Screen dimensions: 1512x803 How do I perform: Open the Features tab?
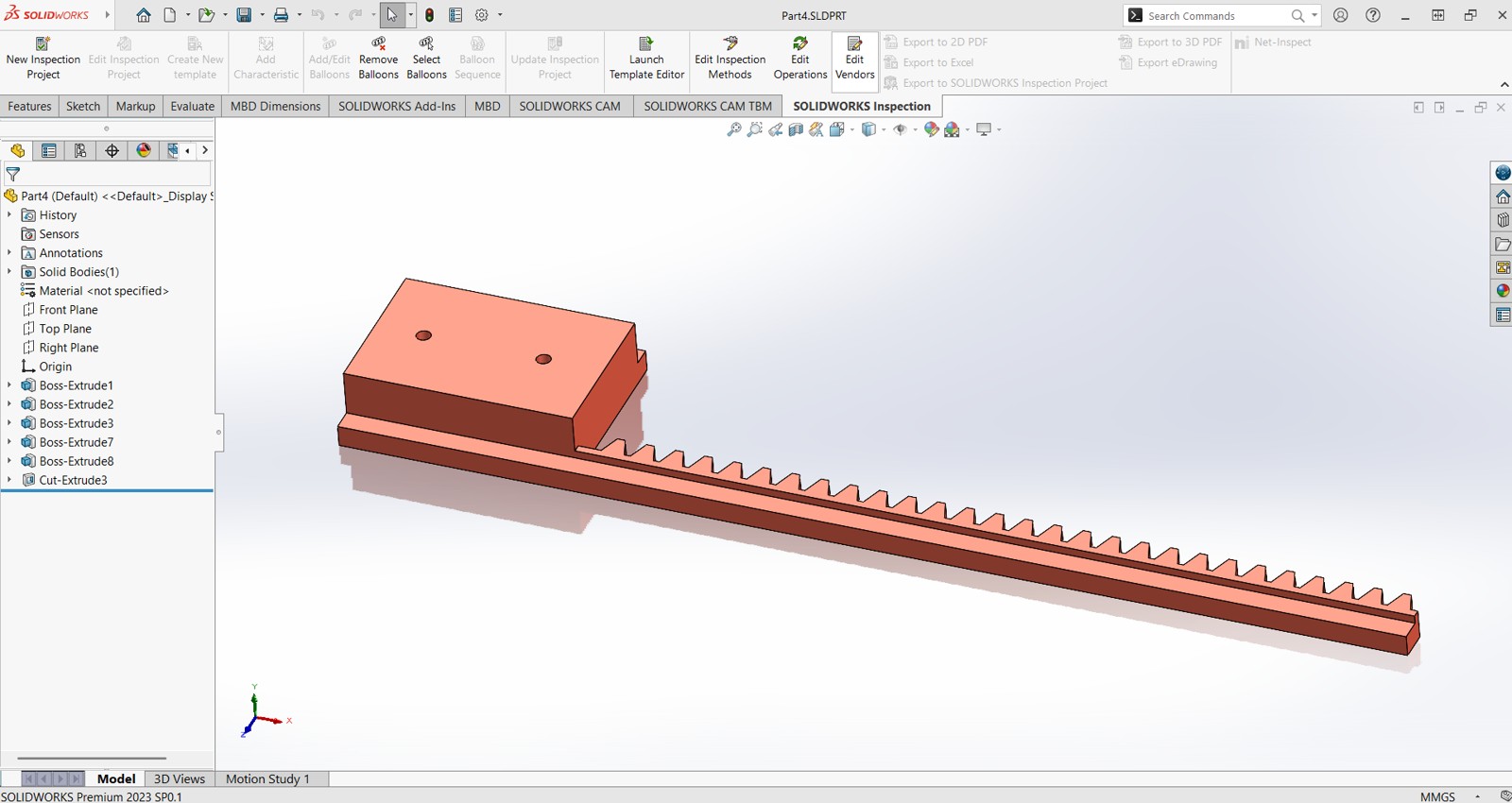(29, 106)
